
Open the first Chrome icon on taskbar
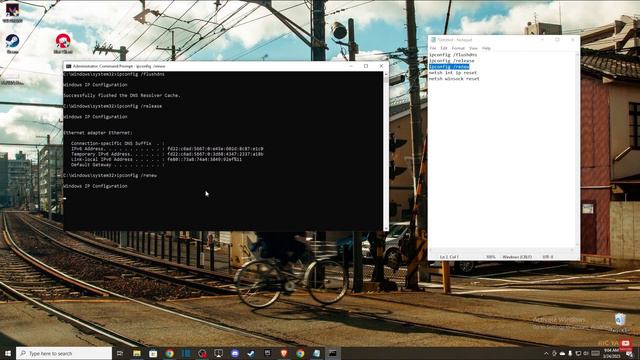coord(169,353)
